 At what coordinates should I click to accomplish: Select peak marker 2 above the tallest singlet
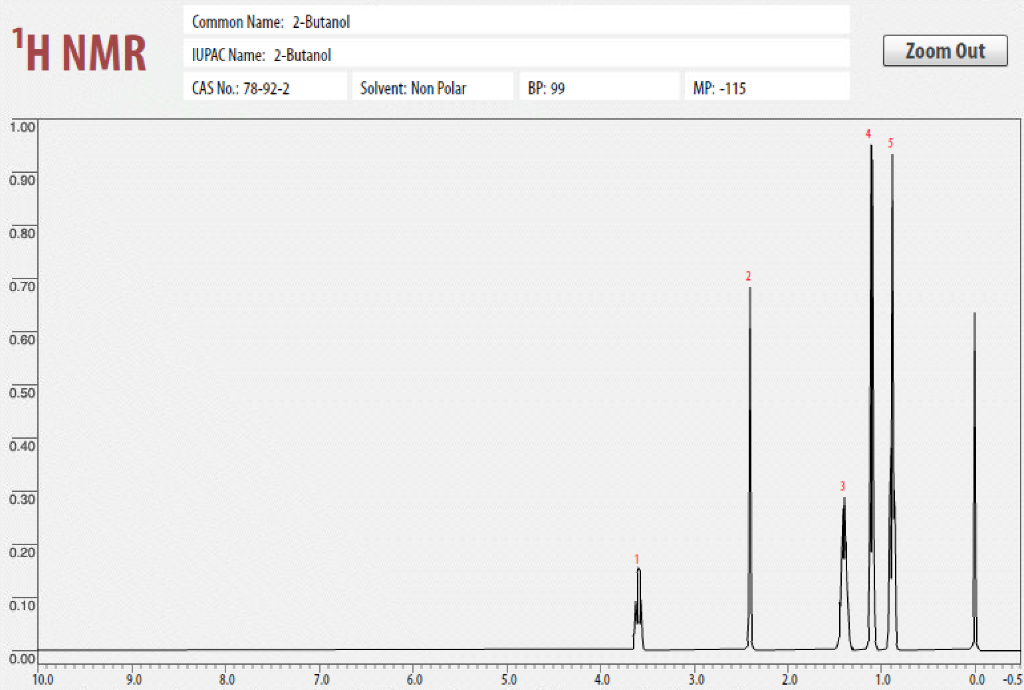click(746, 275)
